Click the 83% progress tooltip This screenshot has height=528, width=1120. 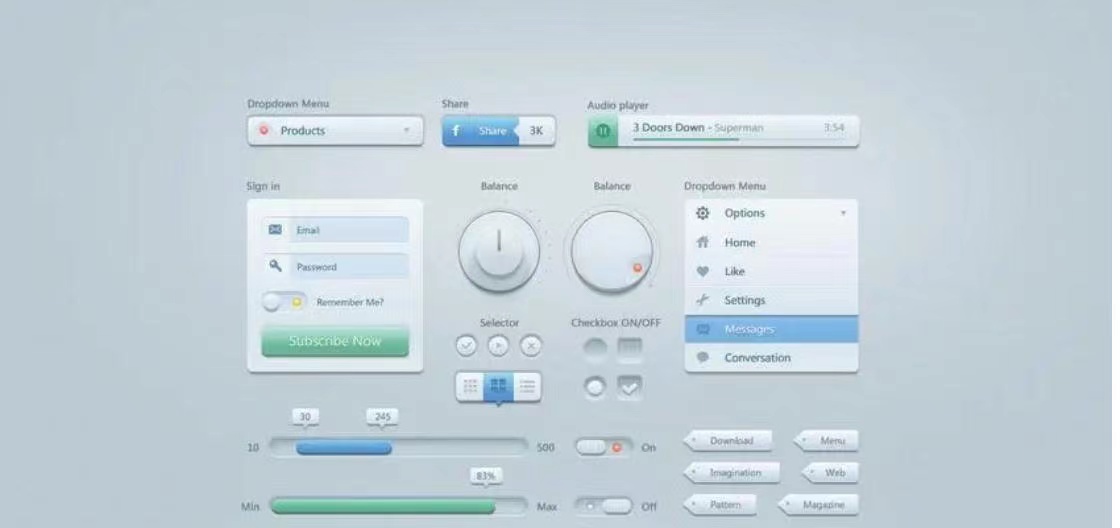pos(486,477)
